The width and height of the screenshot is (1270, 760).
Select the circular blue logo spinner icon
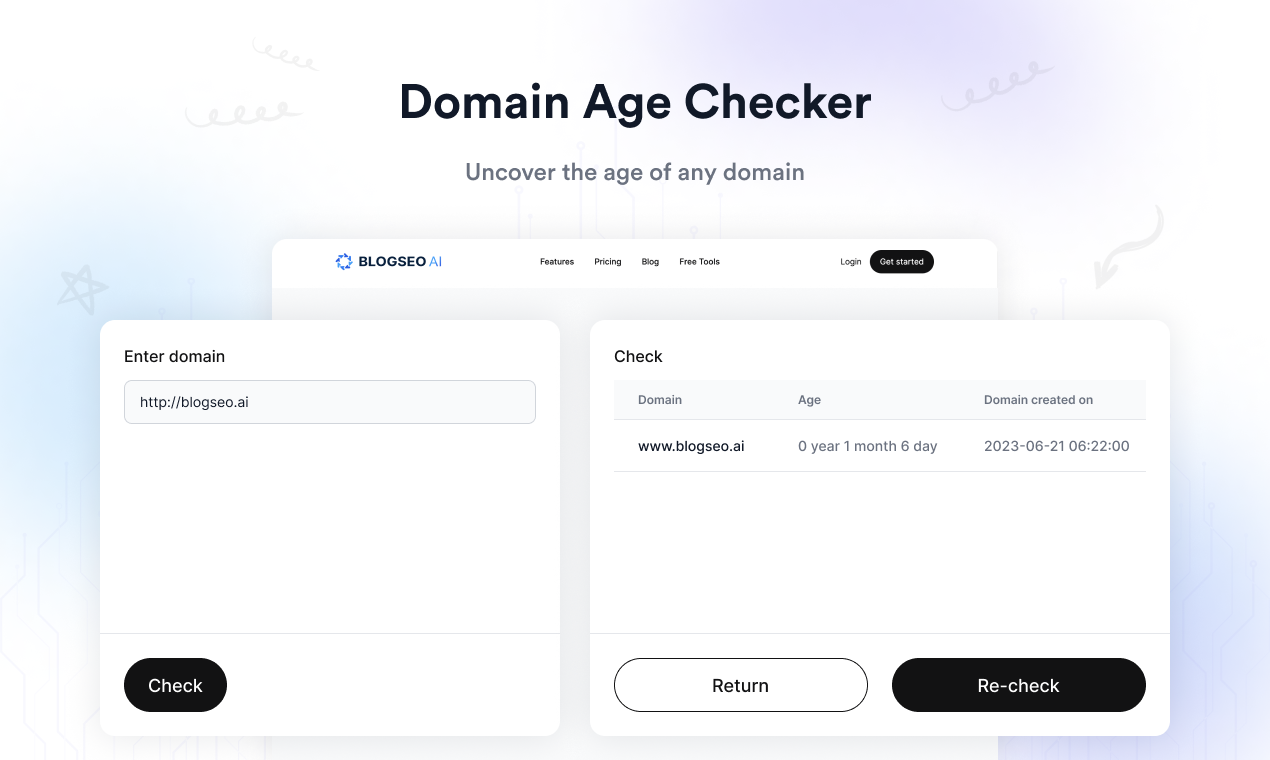(343, 261)
